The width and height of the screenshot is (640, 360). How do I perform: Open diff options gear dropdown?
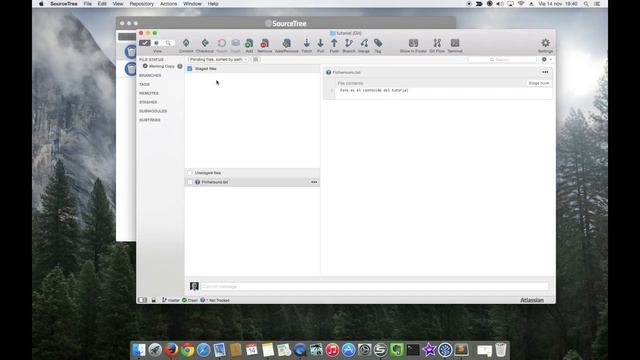[547, 60]
